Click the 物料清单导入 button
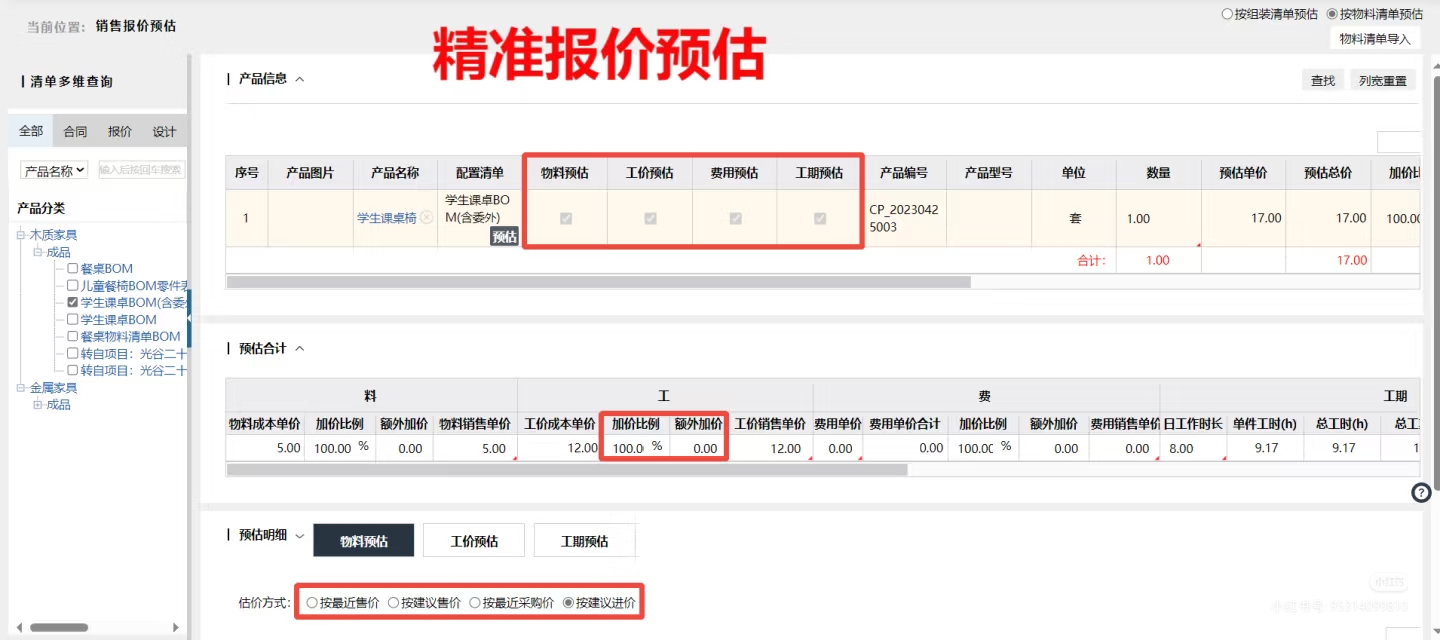The height and width of the screenshot is (640, 1440). [1375, 39]
